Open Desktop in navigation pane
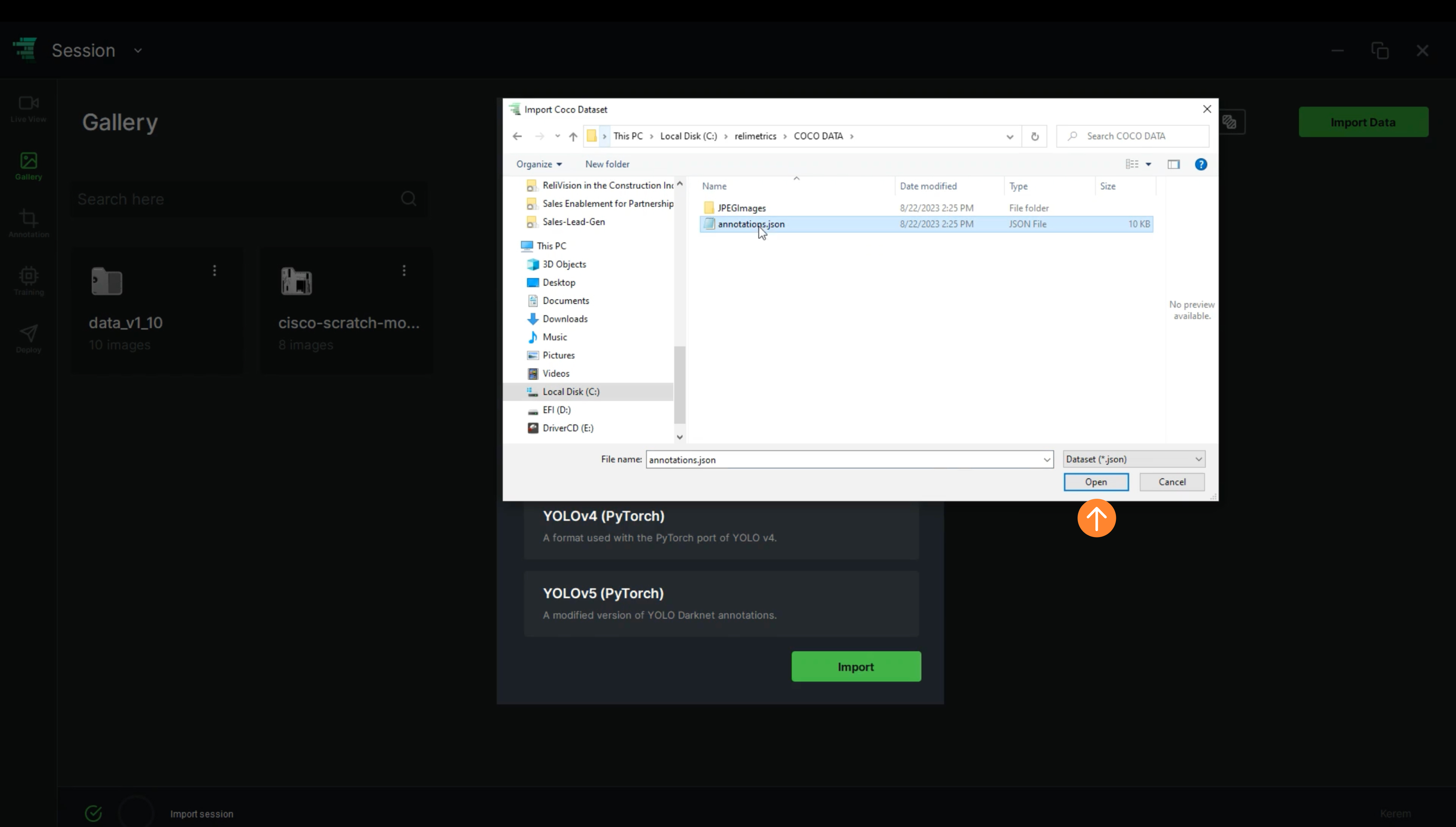1456x827 pixels. pyautogui.click(x=551, y=282)
